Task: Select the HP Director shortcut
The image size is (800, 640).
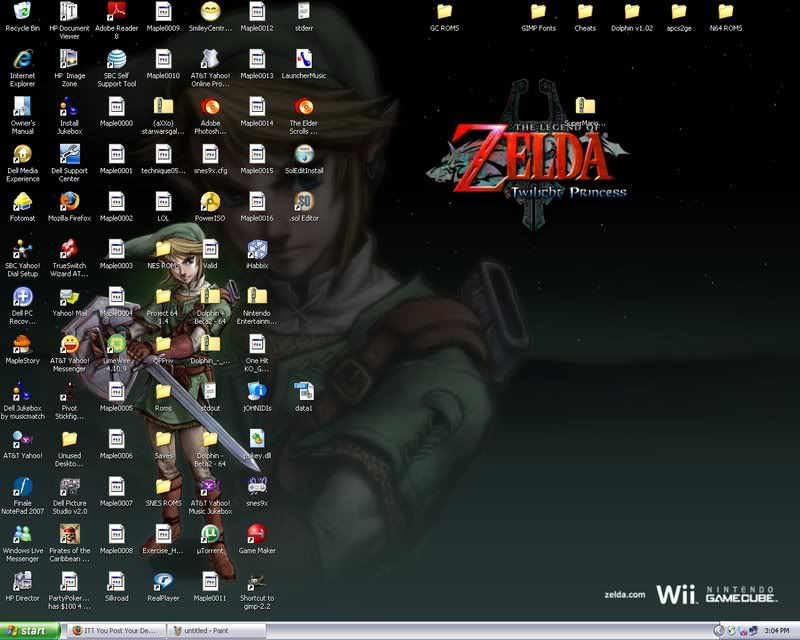Action: pos(22,581)
